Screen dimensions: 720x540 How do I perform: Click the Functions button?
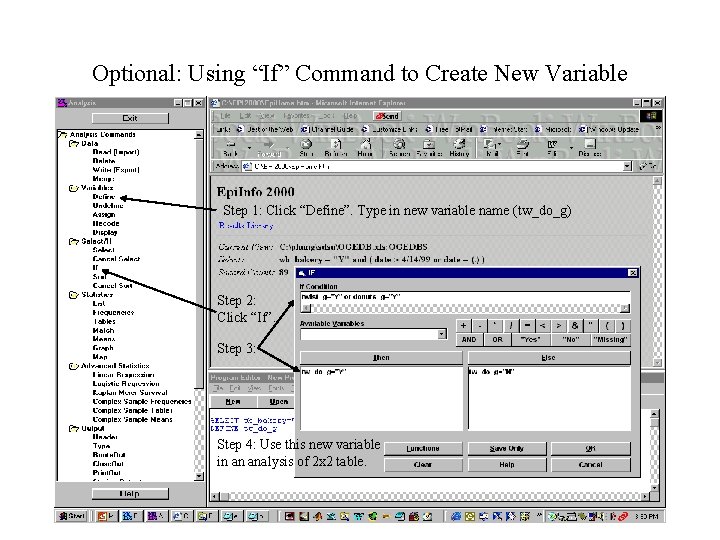(423, 449)
